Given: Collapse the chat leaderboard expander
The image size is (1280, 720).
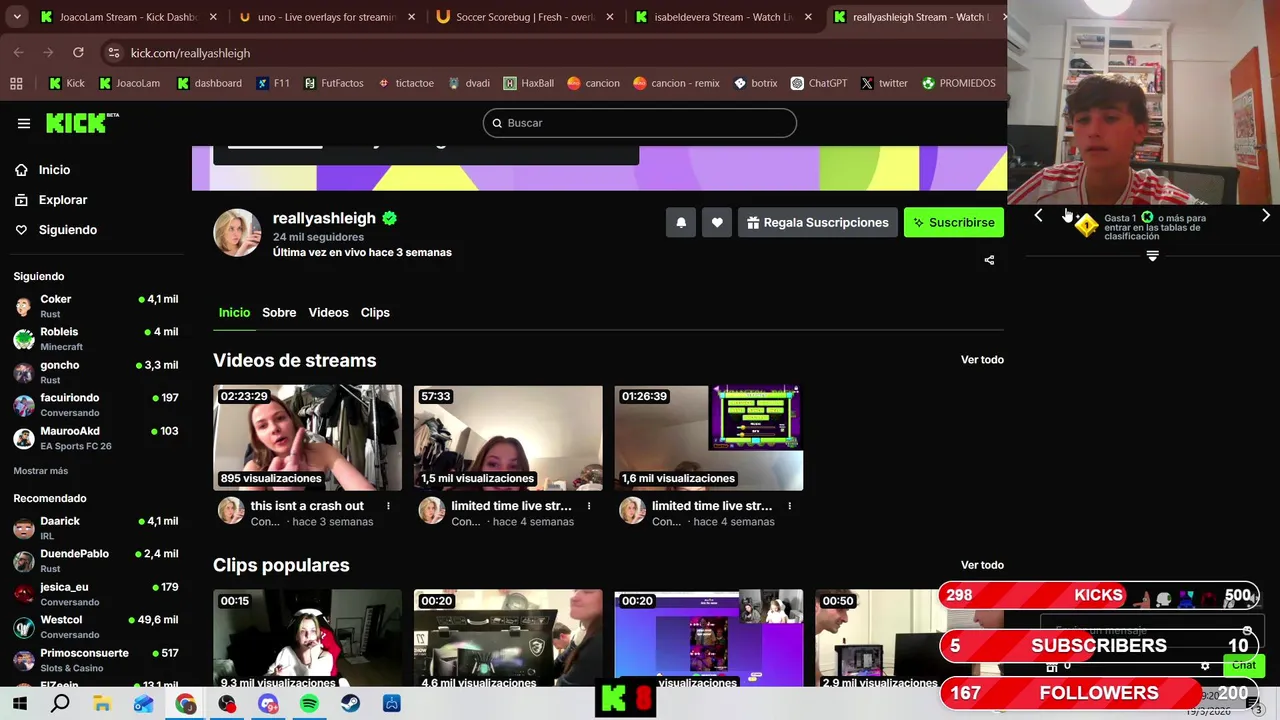Looking at the screenshot, I should coord(1152,257).
